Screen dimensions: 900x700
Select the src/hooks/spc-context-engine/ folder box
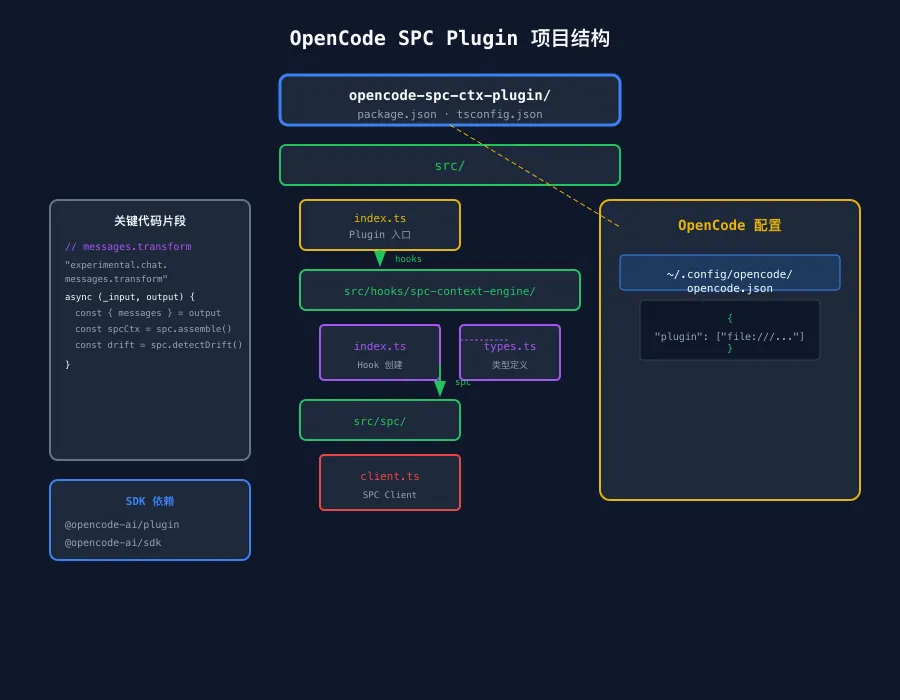440,290
